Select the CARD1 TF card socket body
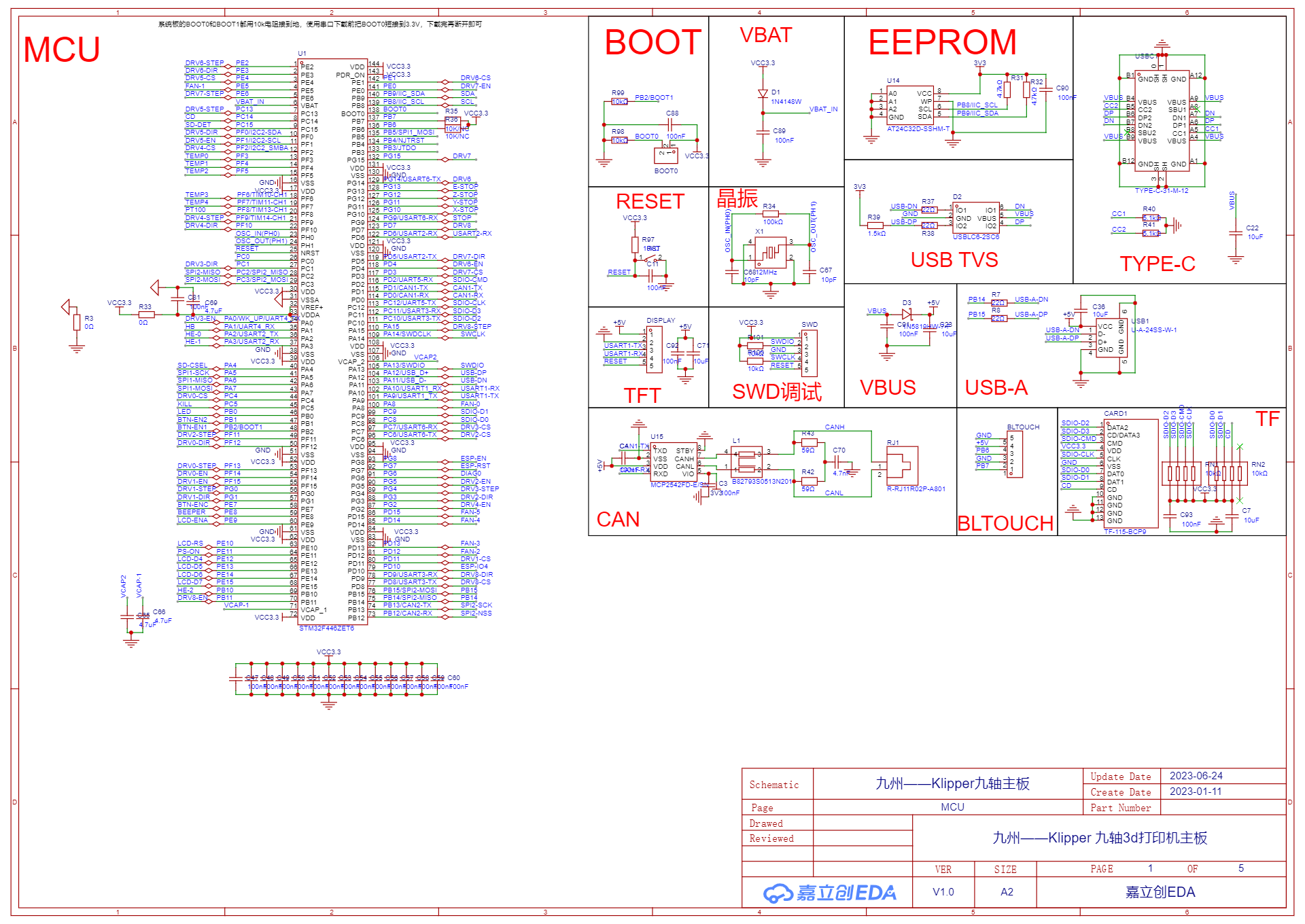The width and height of the screenshot is (1305, 924). [x=1132, y=474]
